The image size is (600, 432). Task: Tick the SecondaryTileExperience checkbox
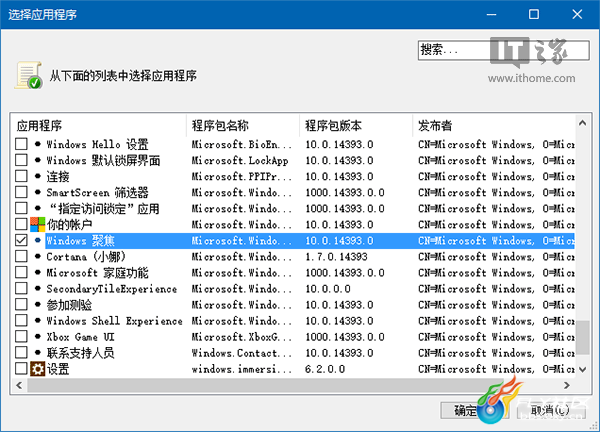pyautogui.click(x=21, y=289)
